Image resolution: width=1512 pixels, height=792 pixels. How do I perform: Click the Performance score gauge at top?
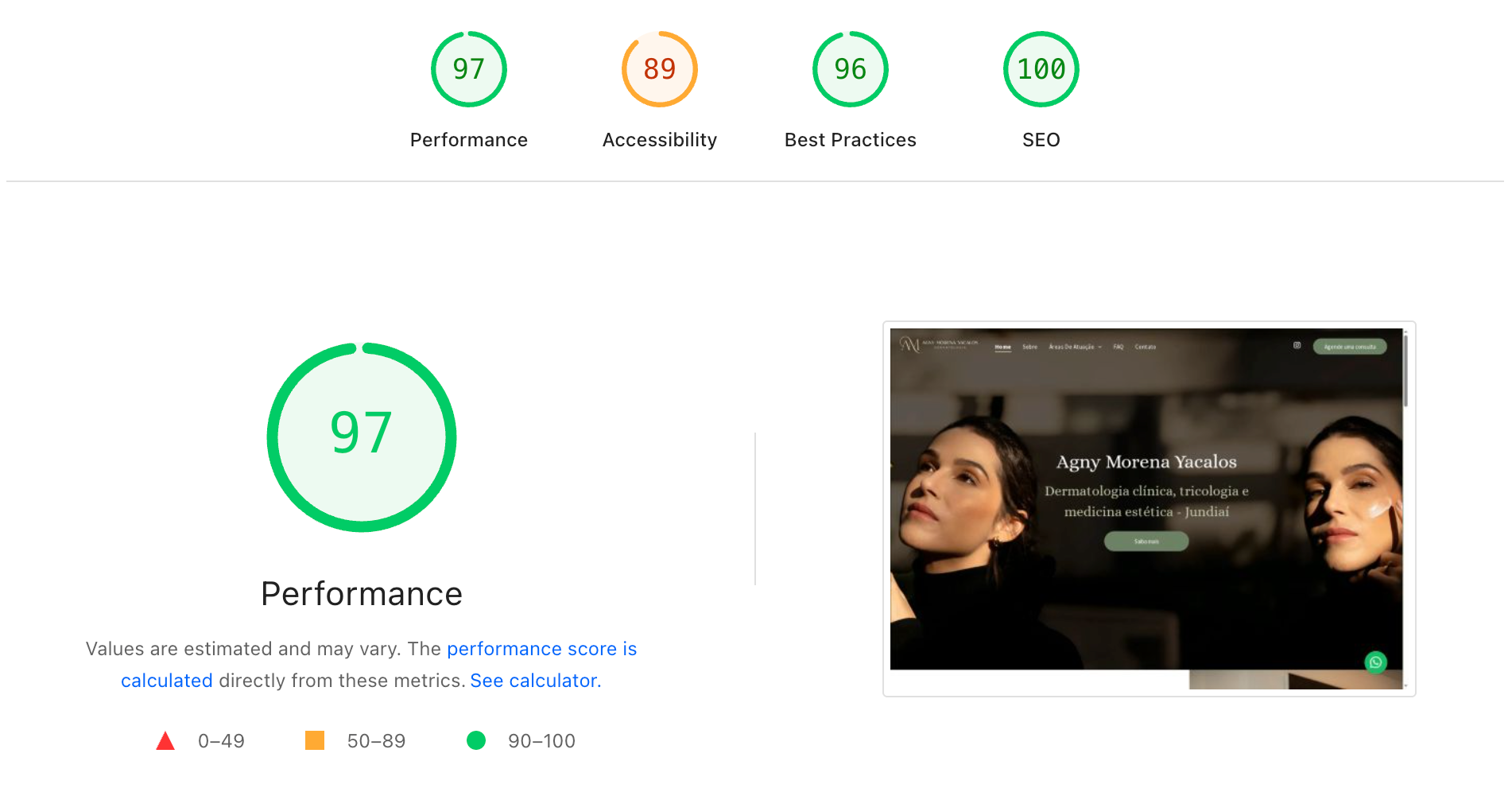point(468,69)
